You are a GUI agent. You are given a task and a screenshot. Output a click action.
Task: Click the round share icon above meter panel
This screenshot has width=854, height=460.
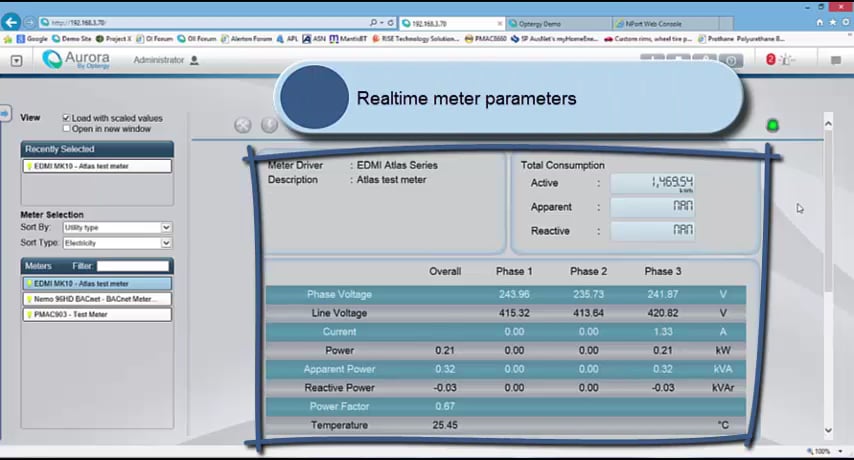pos(243,125)
